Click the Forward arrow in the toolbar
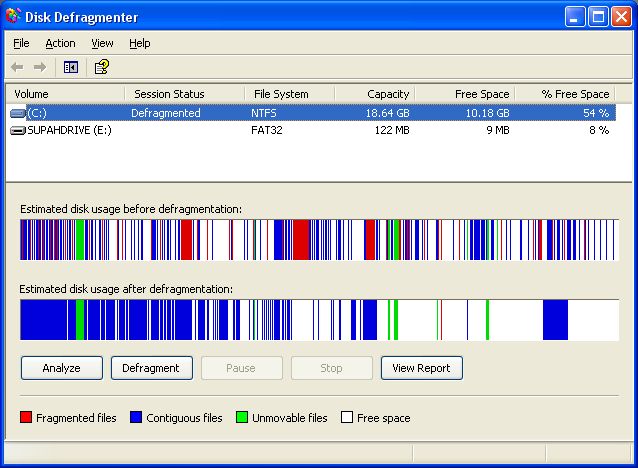The height and width of the screenshot is (468, 638). [40, 67]
